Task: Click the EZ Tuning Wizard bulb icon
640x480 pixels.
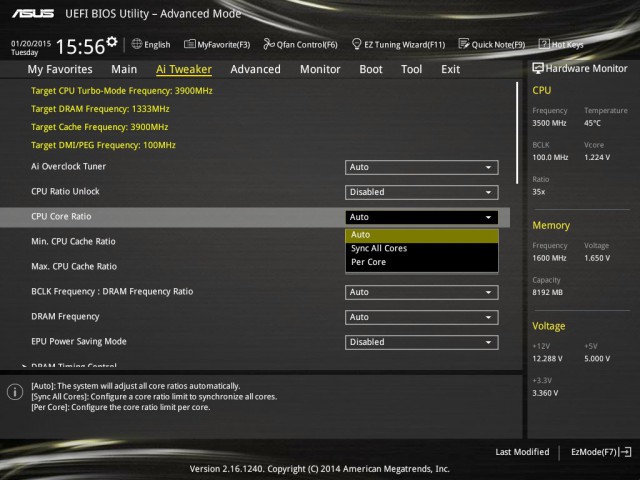Action: click(x=356, y=44)
